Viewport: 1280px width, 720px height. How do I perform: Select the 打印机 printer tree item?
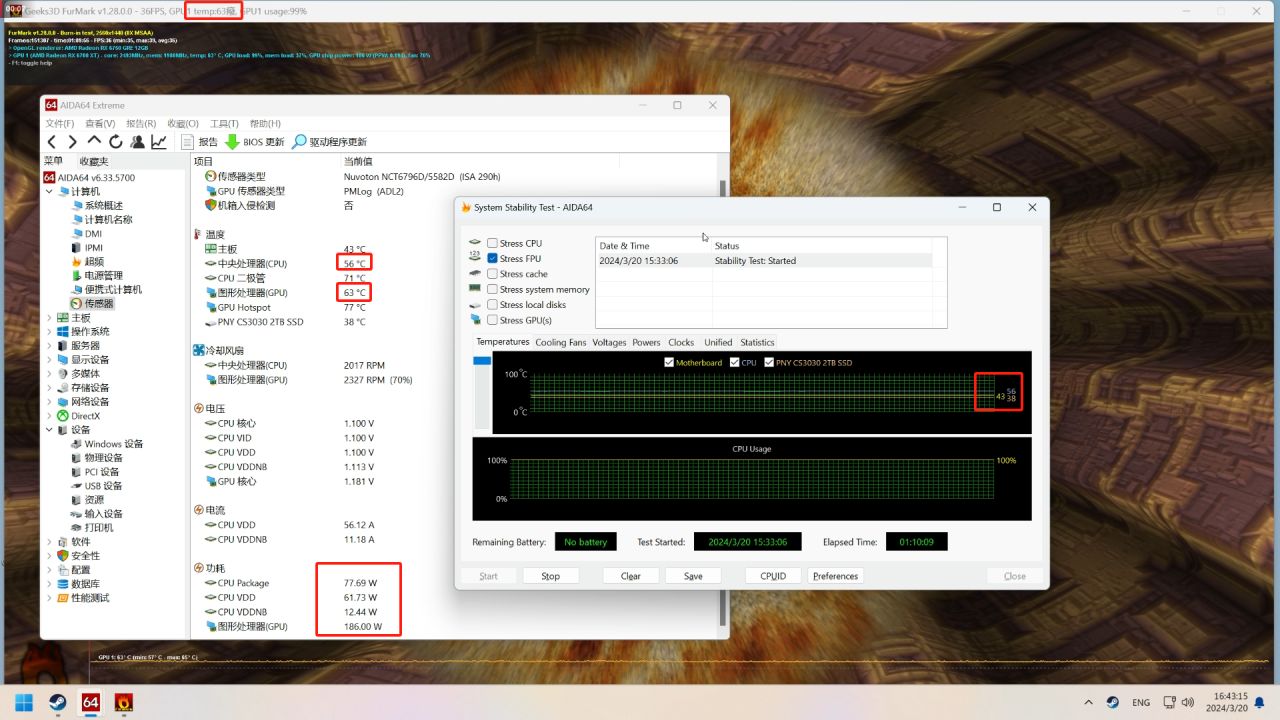click(92, 527)
